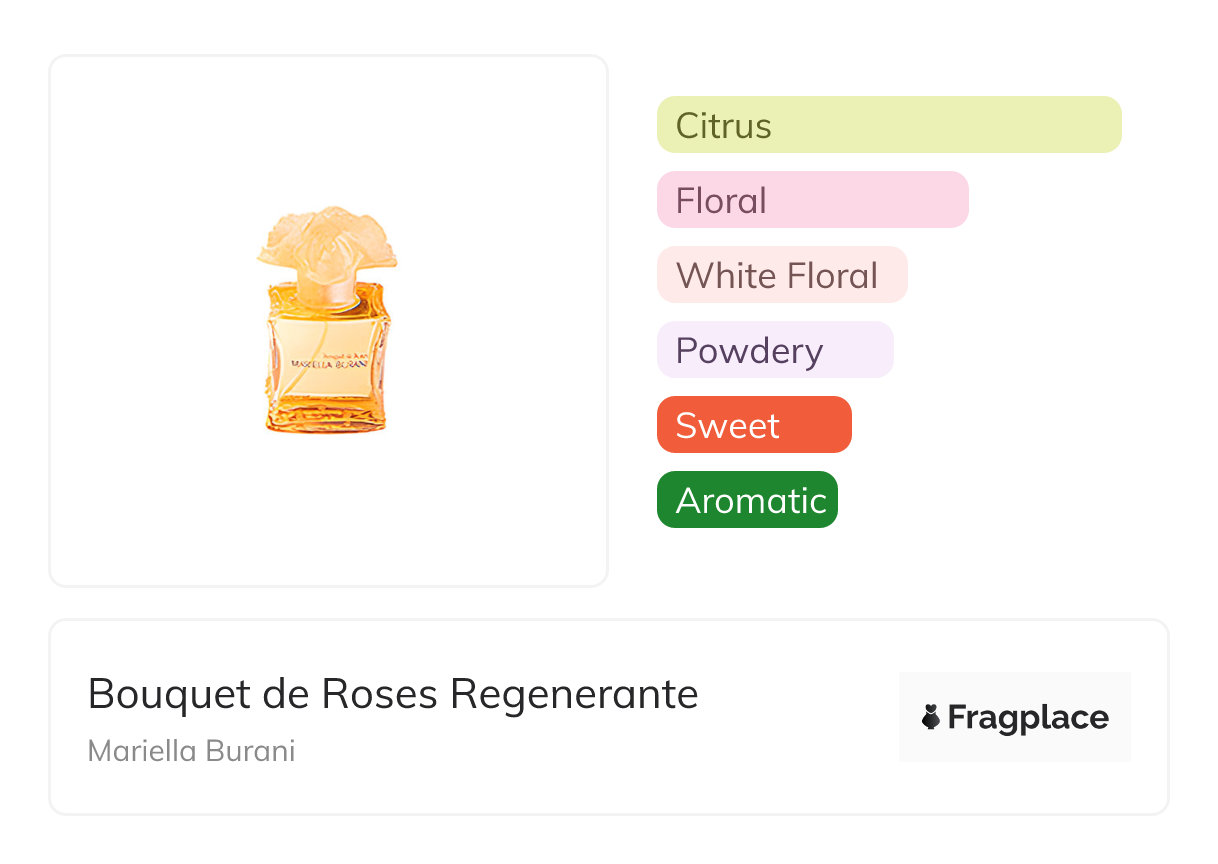Click the Fragplace wordmark text
This screenshot has height=864, width=1218.
(x=1028, y=717)
